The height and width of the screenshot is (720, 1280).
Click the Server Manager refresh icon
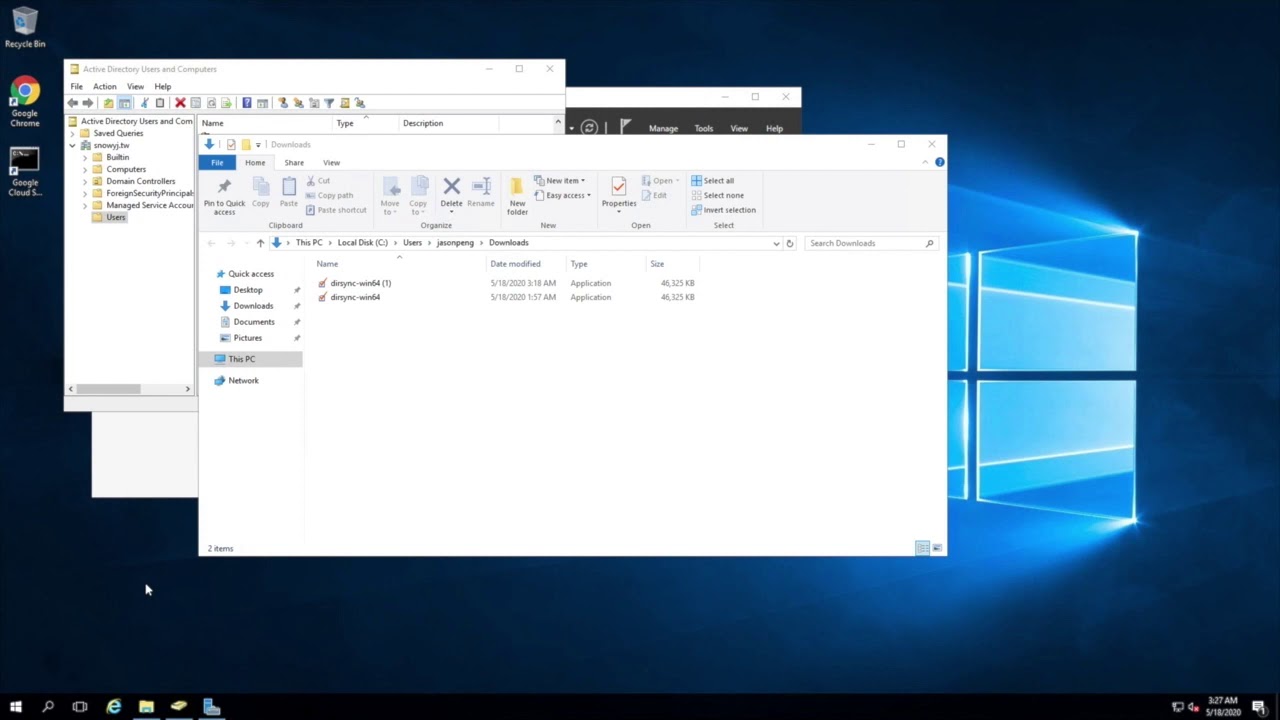point(589,127)
